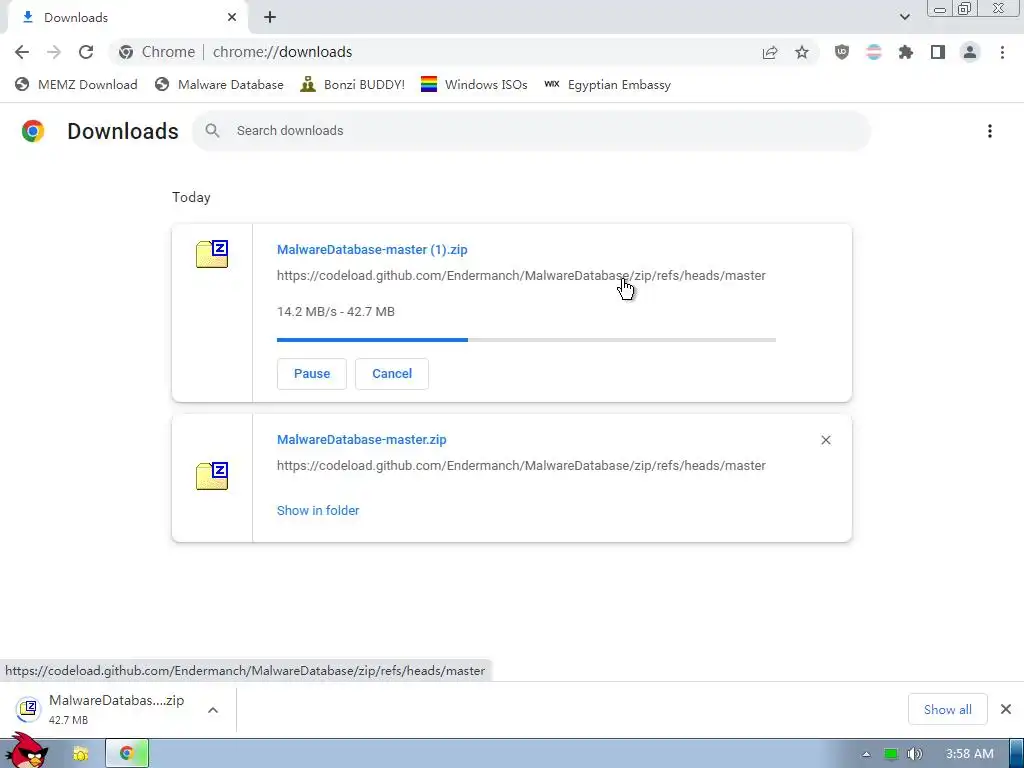The image size is (1024, 768).
Task: Open the Malware Database bookmark
Action: (219, 85)
